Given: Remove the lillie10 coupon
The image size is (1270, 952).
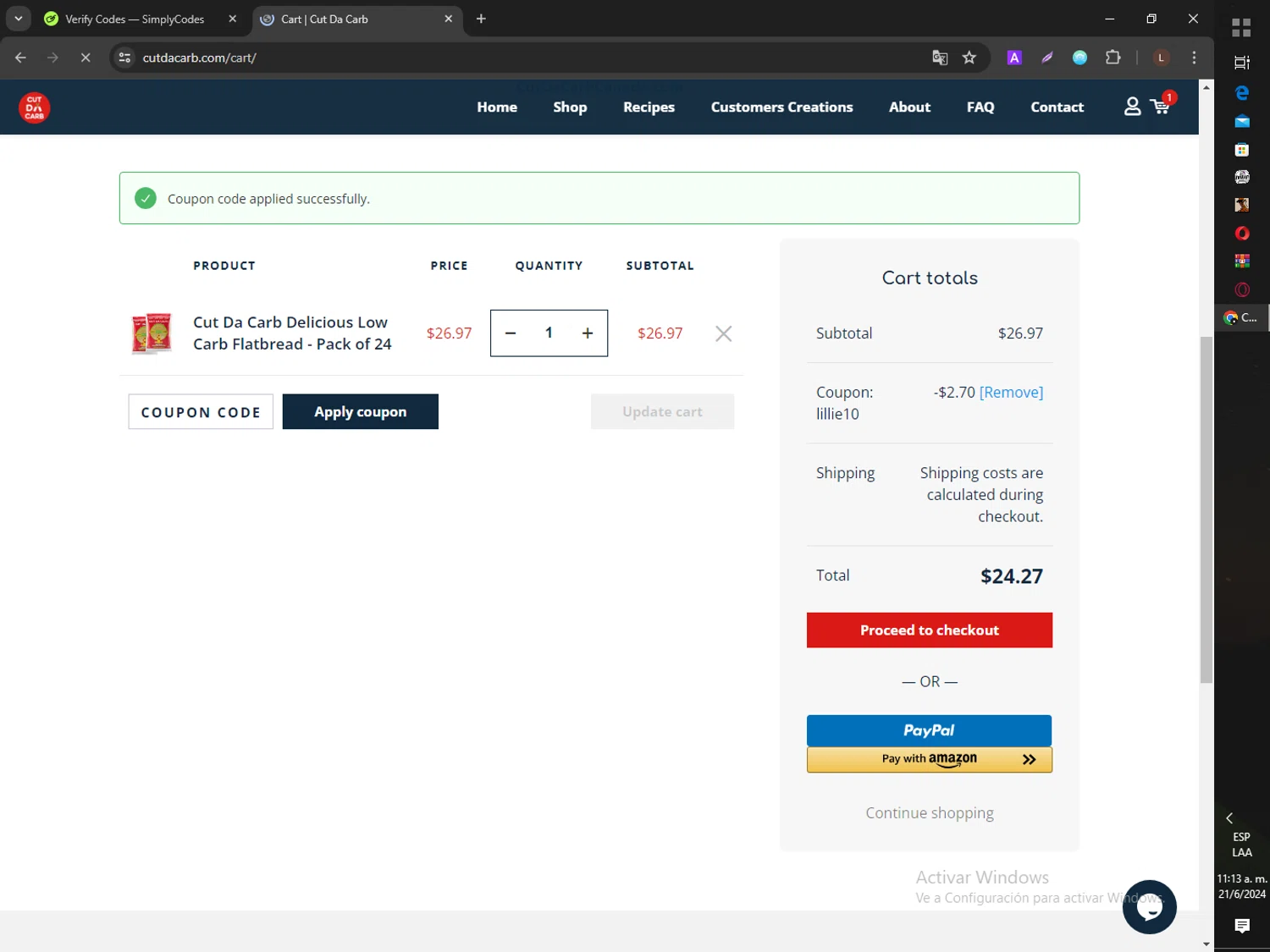Looking at the screenshot, I should (1011, 393).
